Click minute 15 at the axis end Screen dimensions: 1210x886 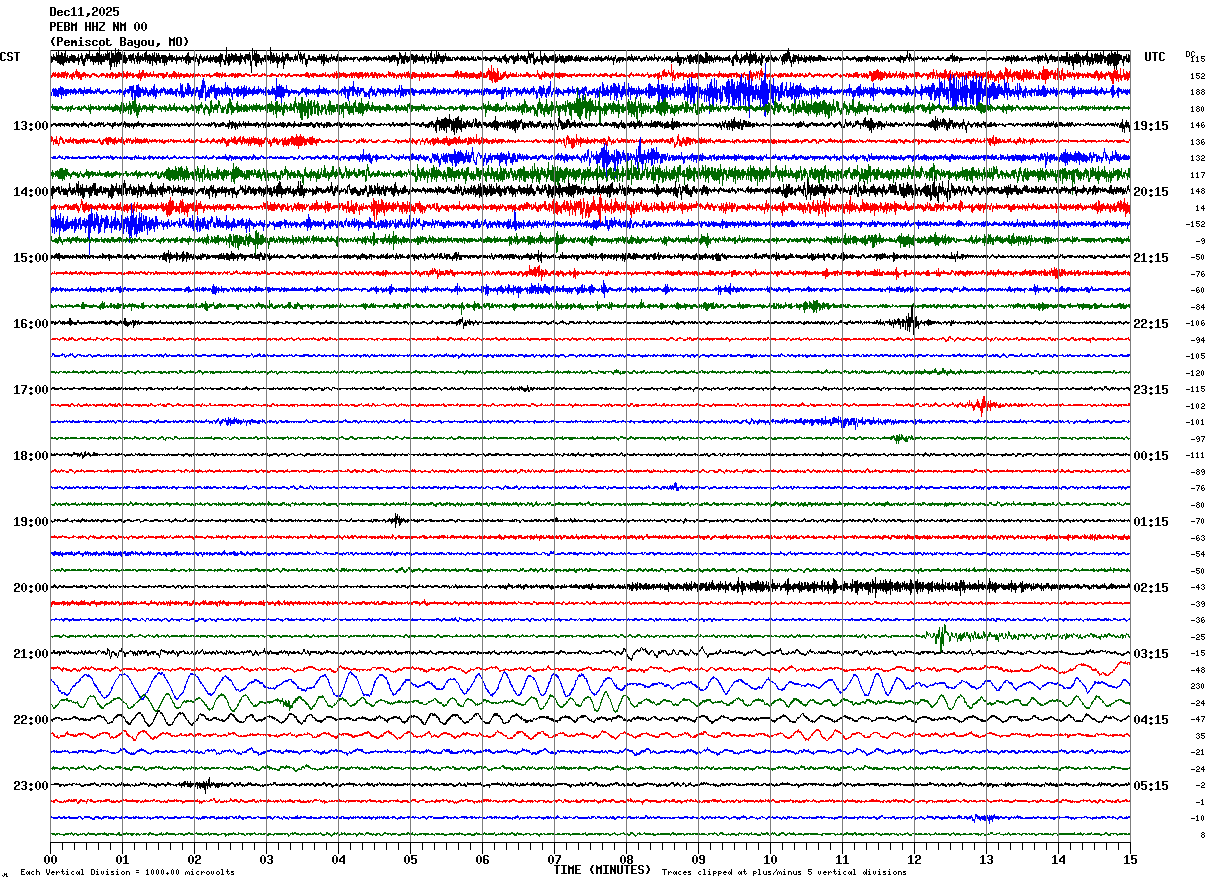click(x=1130, y=859)
